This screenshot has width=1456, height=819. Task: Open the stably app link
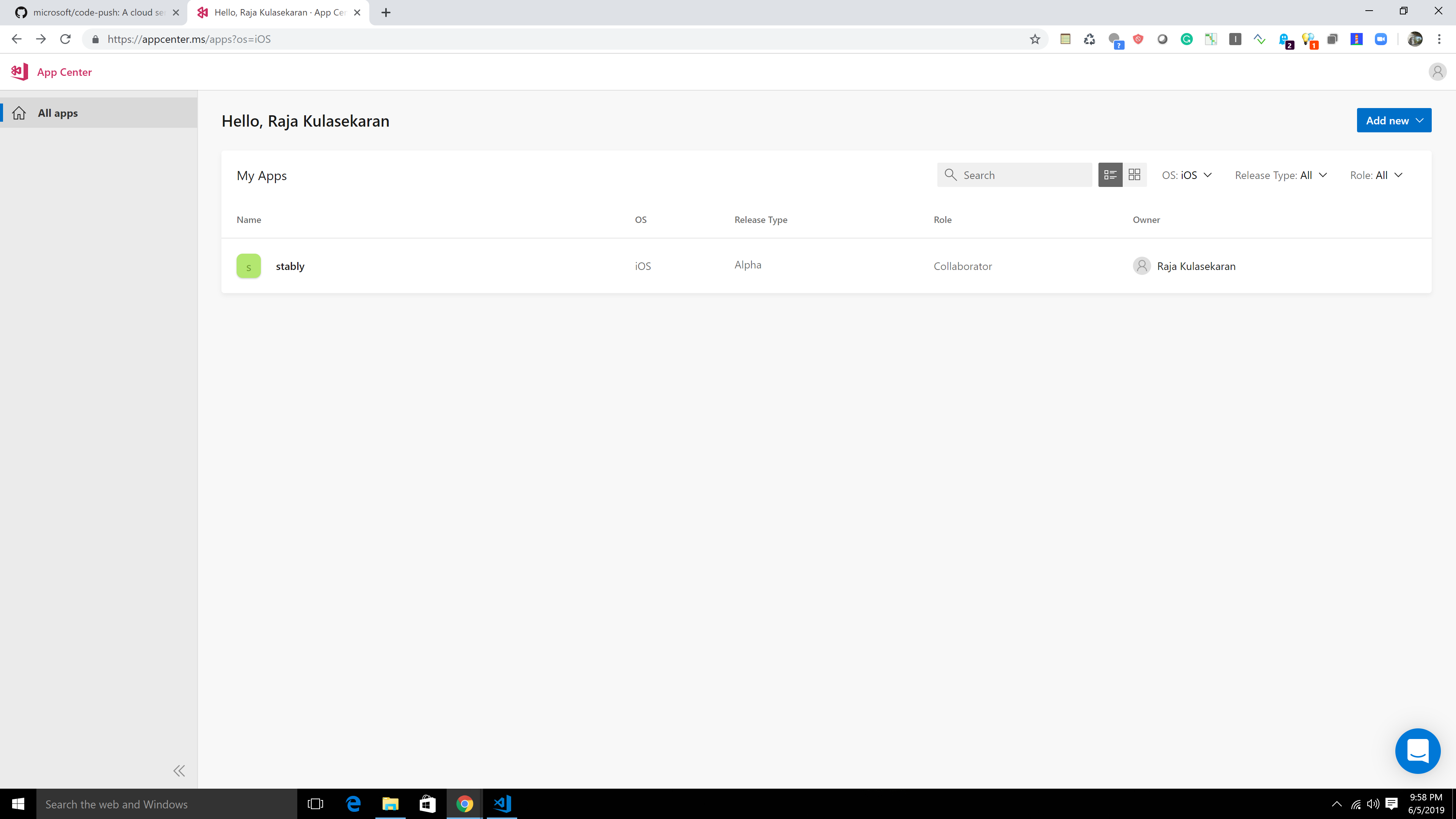tap(290, 266)
